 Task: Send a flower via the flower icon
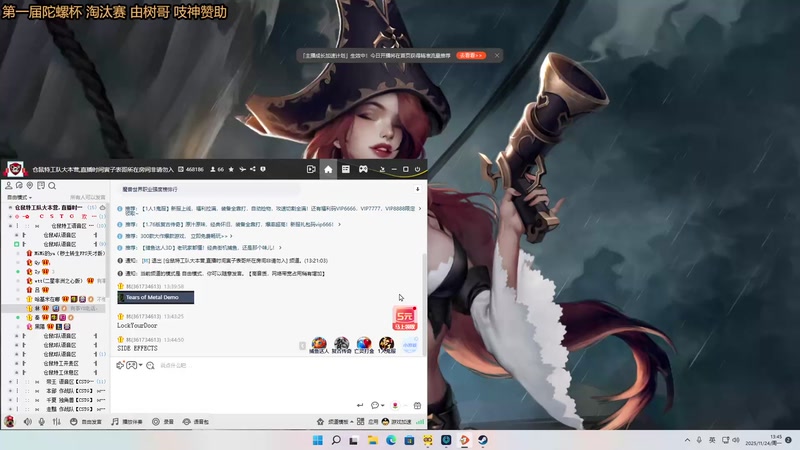click(x=395, y=405)
